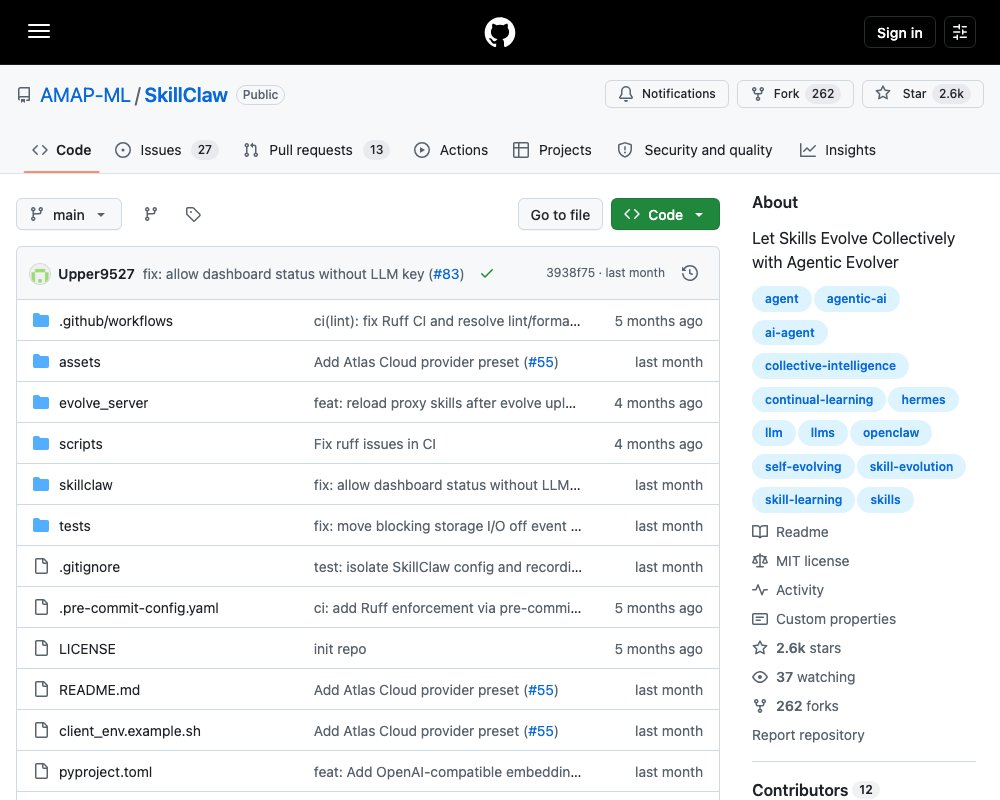Select the 'continual-learning' topic tag
This screenshot has width=1000, height=800.
click(x=819, y=399)
